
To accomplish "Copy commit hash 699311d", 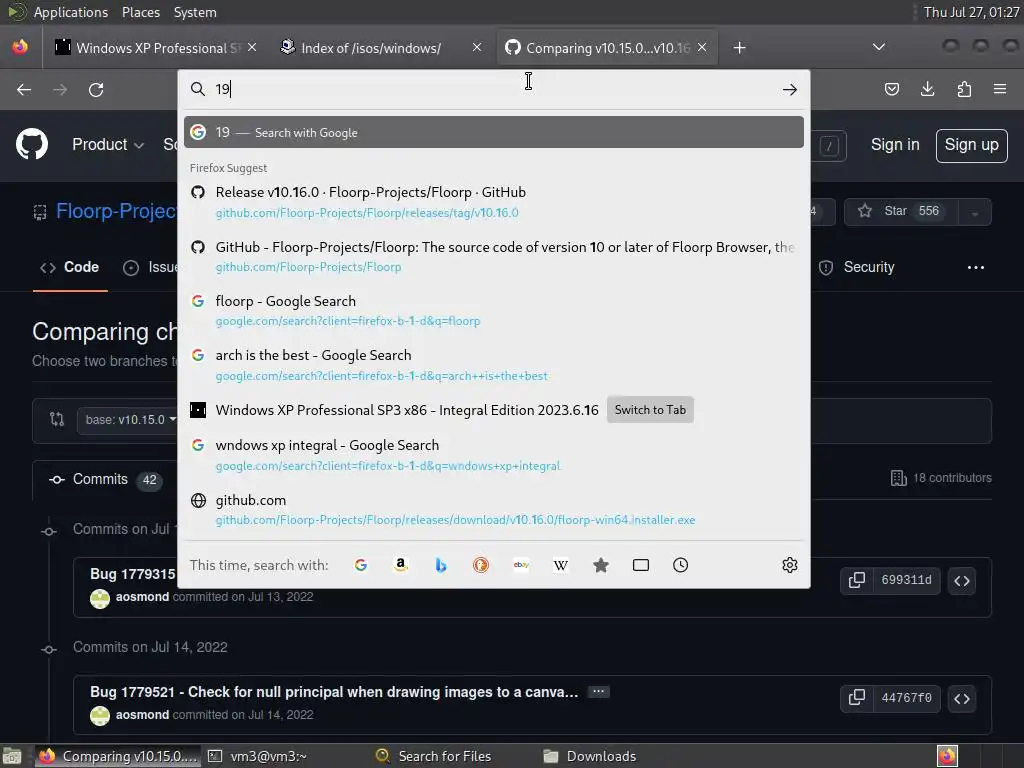I will (x=856, y=581).
